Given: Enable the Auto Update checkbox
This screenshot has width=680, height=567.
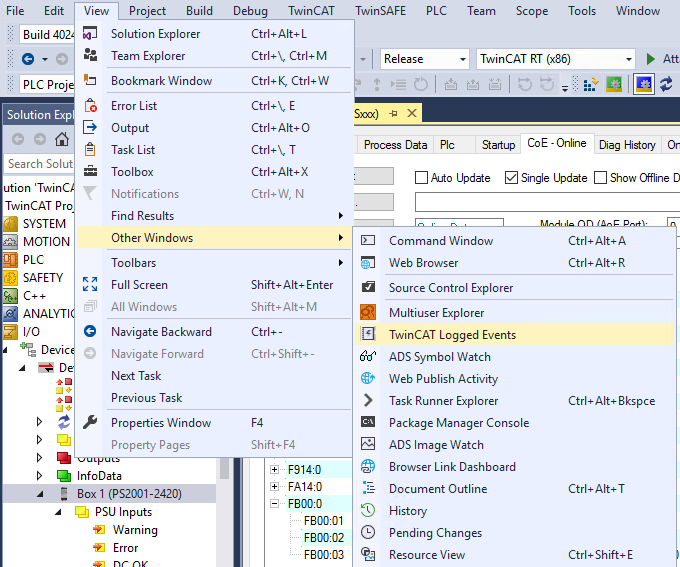Looking at the screenshot, I should (421, 178).
